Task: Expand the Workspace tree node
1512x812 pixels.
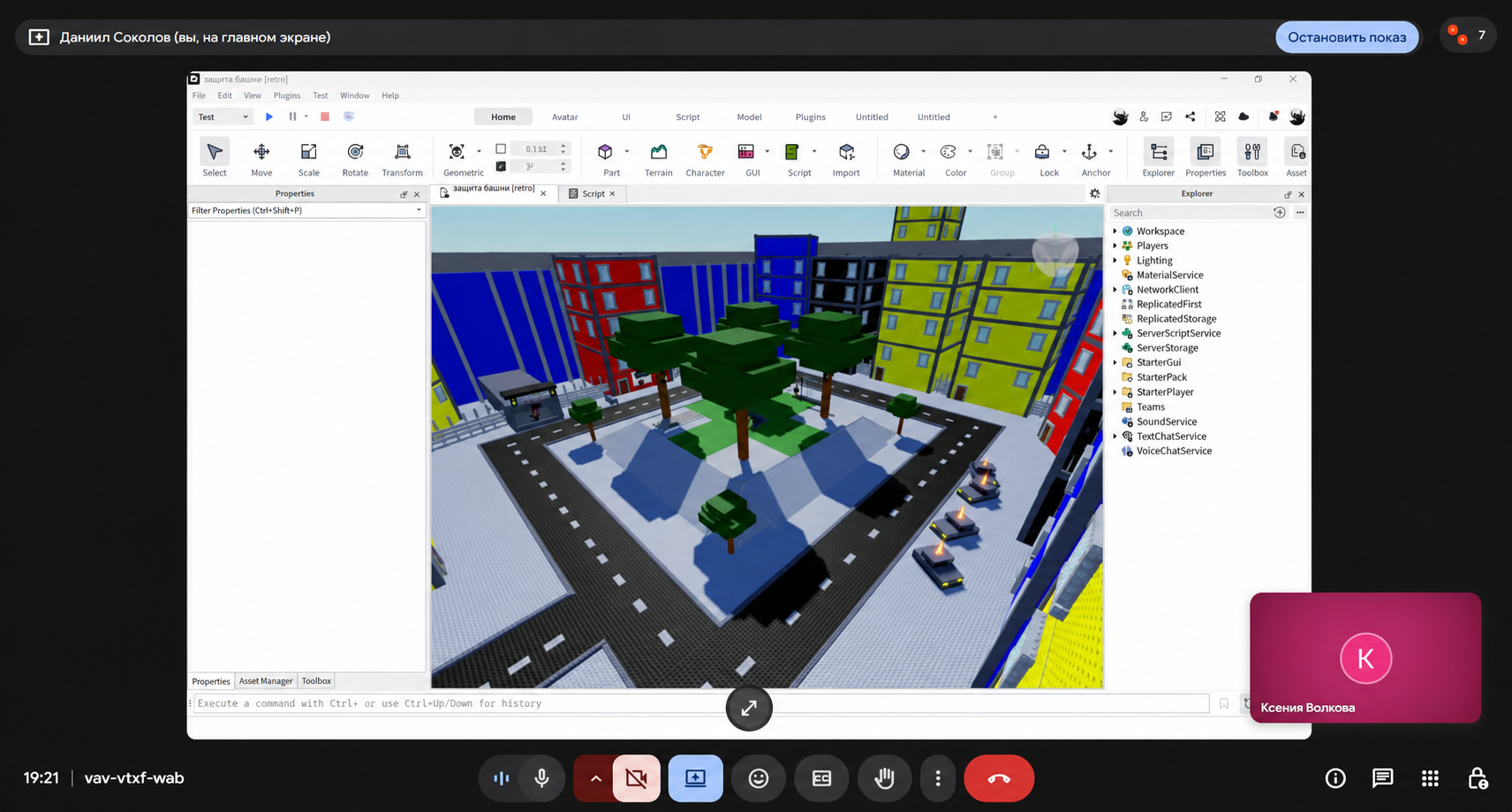Action: [x=1115, y=231]
